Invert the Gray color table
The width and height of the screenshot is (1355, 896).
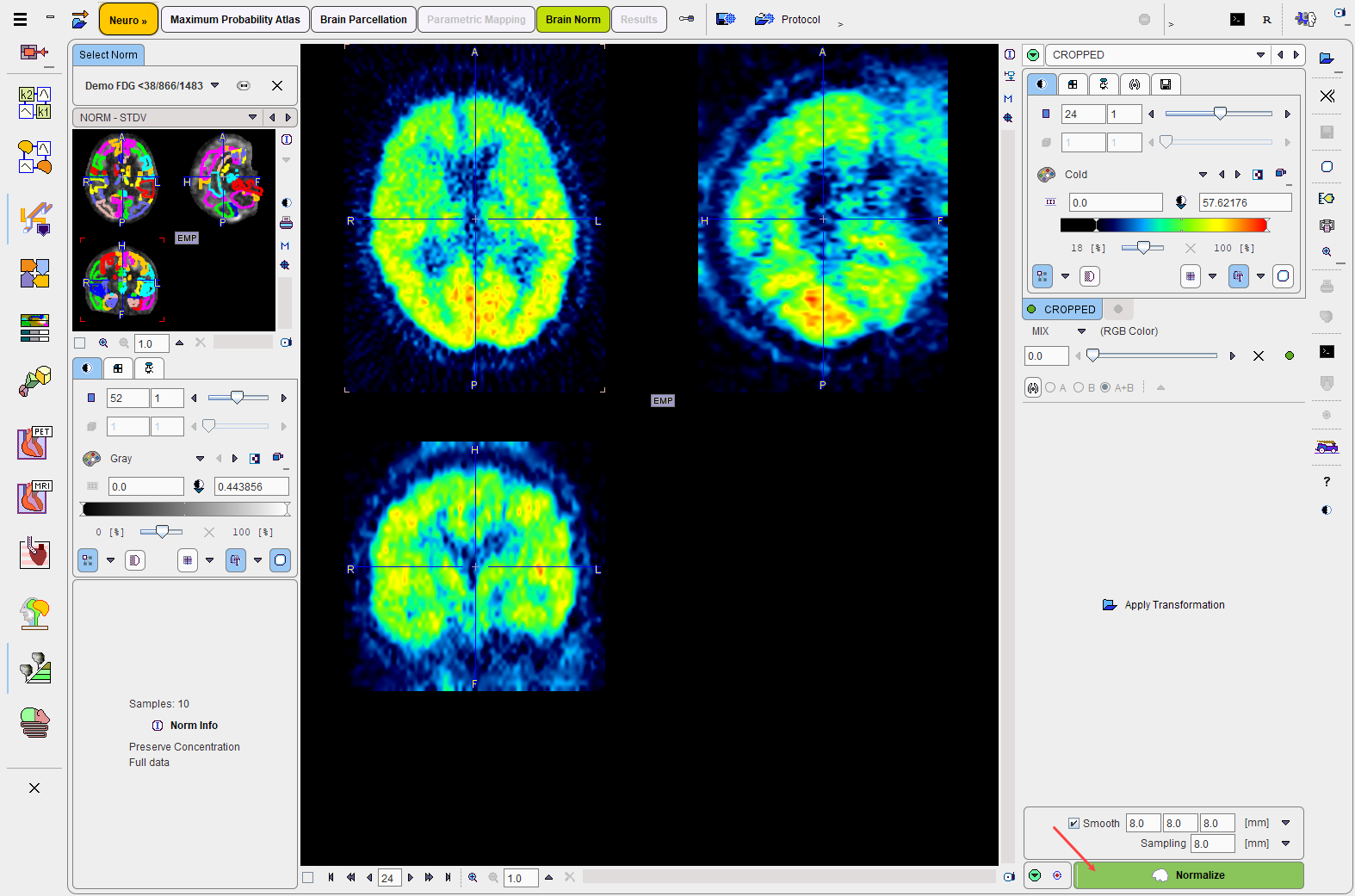click(x=255, y=459)
